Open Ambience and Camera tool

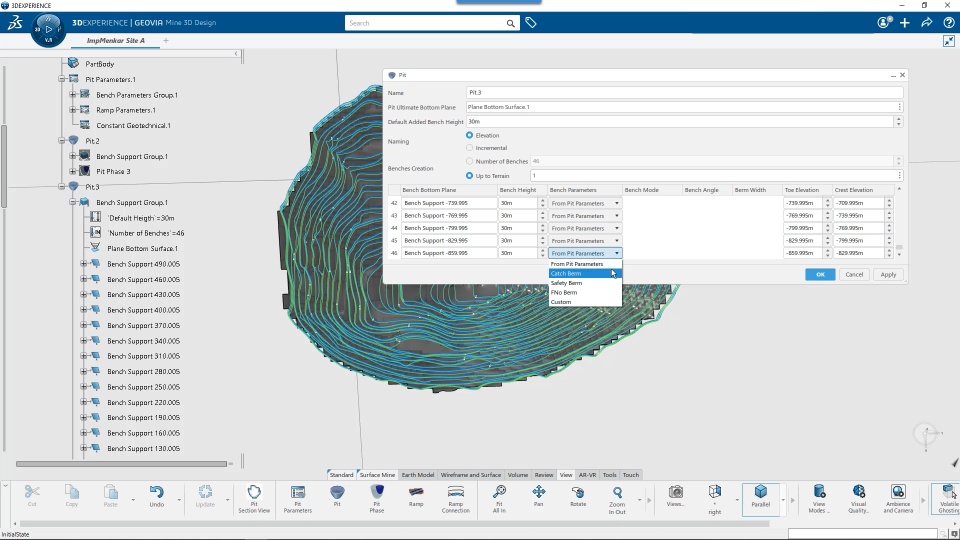pos(898,499)
